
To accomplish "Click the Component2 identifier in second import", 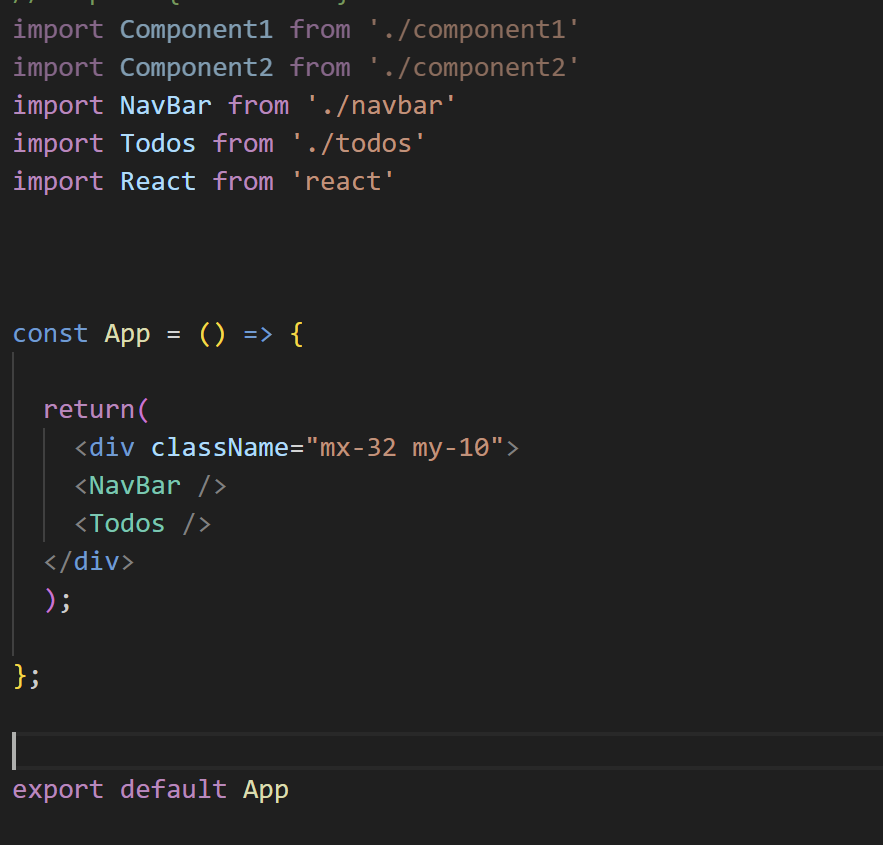I will pyautogui.click(x=196, y=68).
